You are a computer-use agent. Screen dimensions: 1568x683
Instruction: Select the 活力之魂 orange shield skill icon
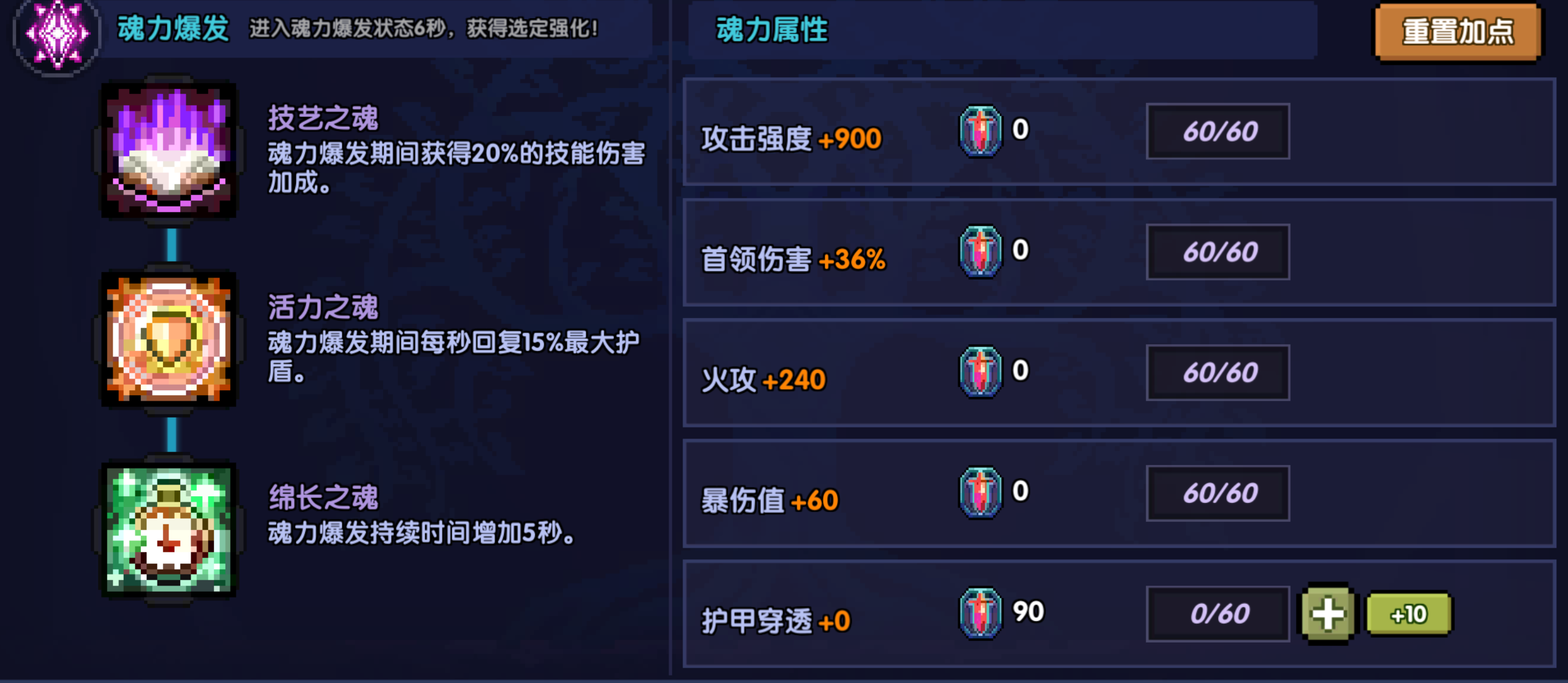[169, 339]
